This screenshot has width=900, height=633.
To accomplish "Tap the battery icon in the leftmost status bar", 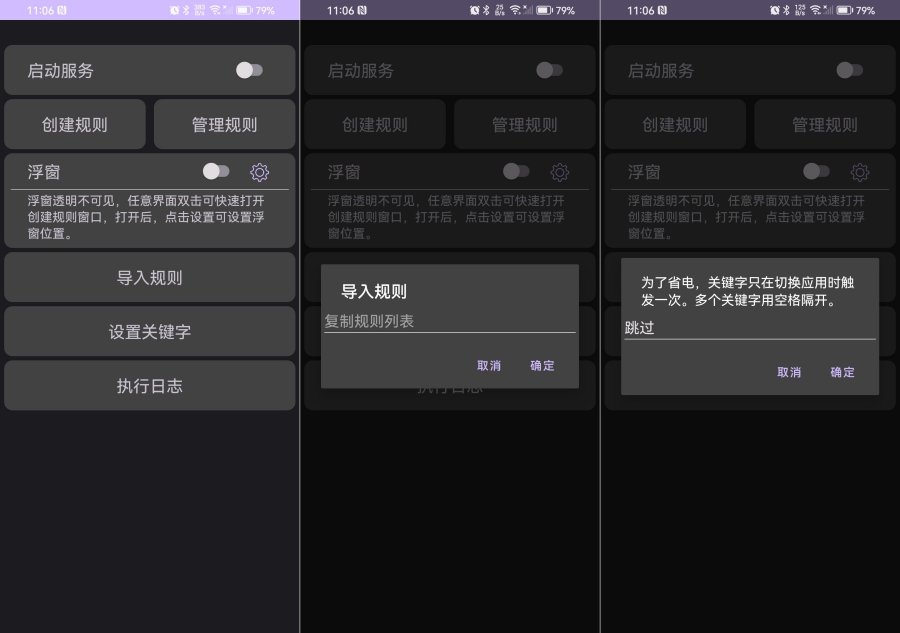I will coord(243,10).
